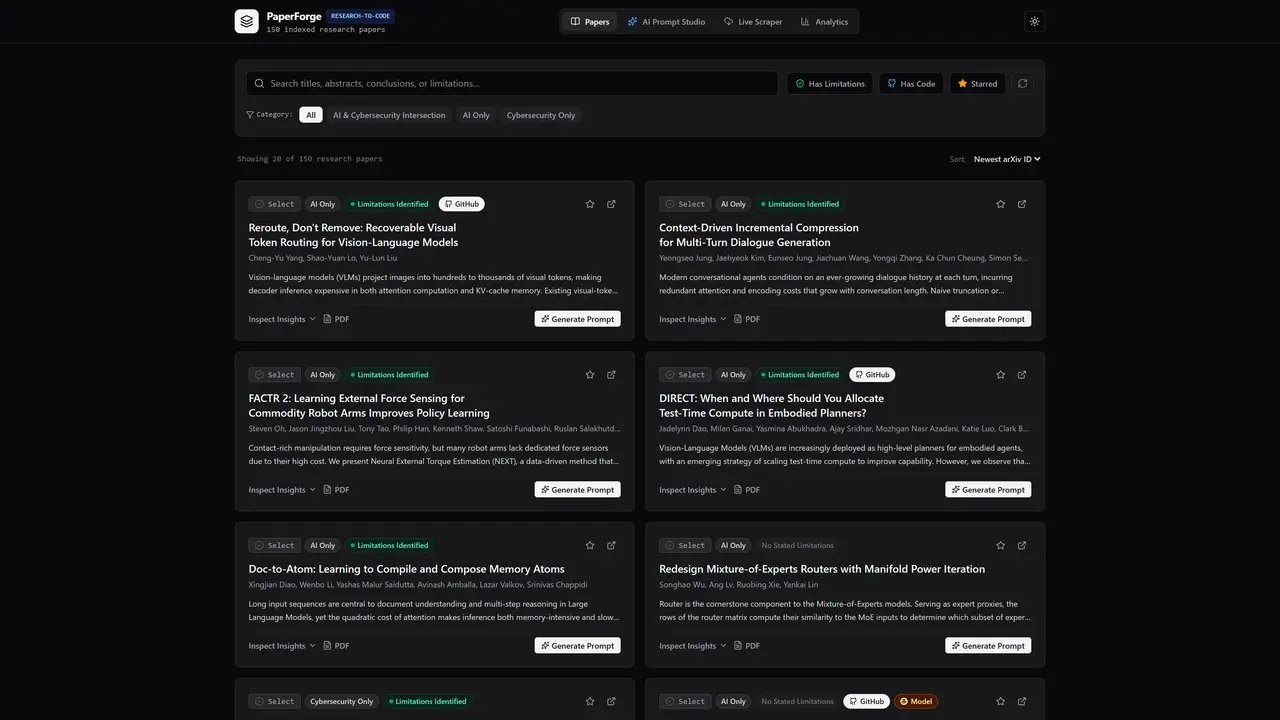Screen dimensions: 1280x720
Task: Star the Redesign Mixture-of-Experts Routers paper
Action: pyautogui.click(x=1000, y=546)
